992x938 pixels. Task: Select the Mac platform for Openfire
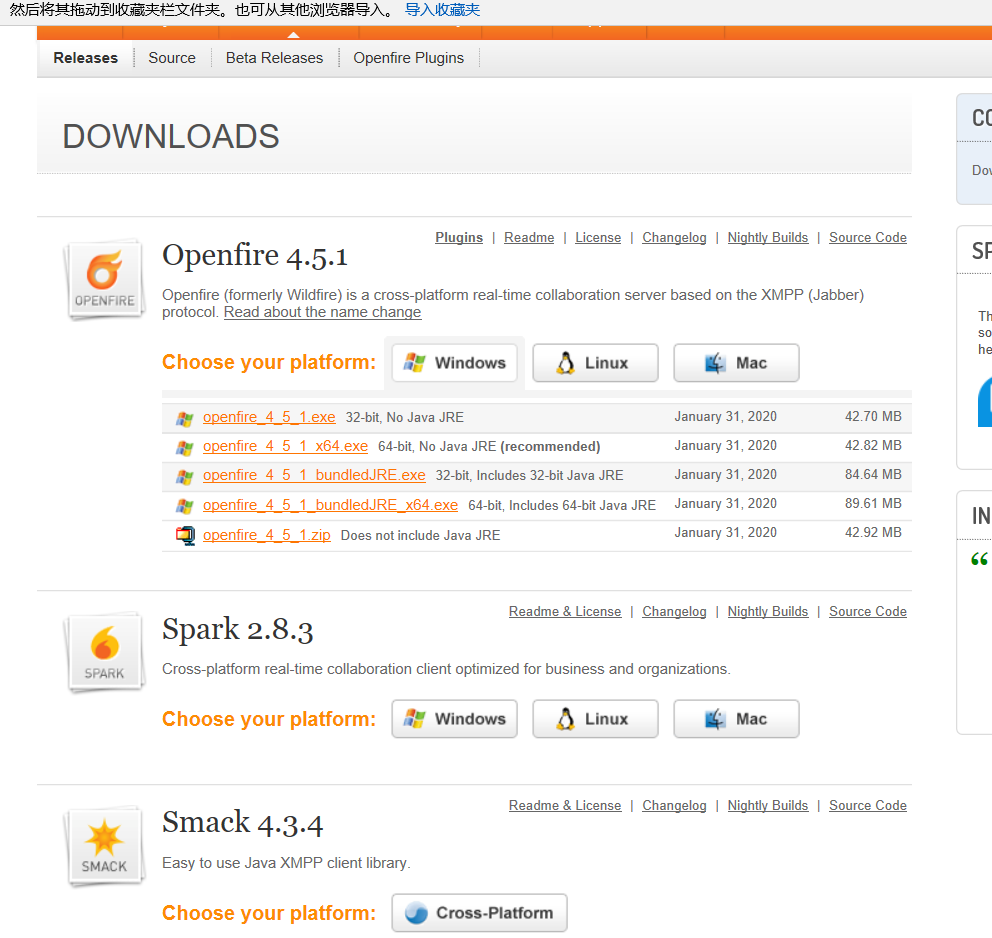click(x=736, y=363)
